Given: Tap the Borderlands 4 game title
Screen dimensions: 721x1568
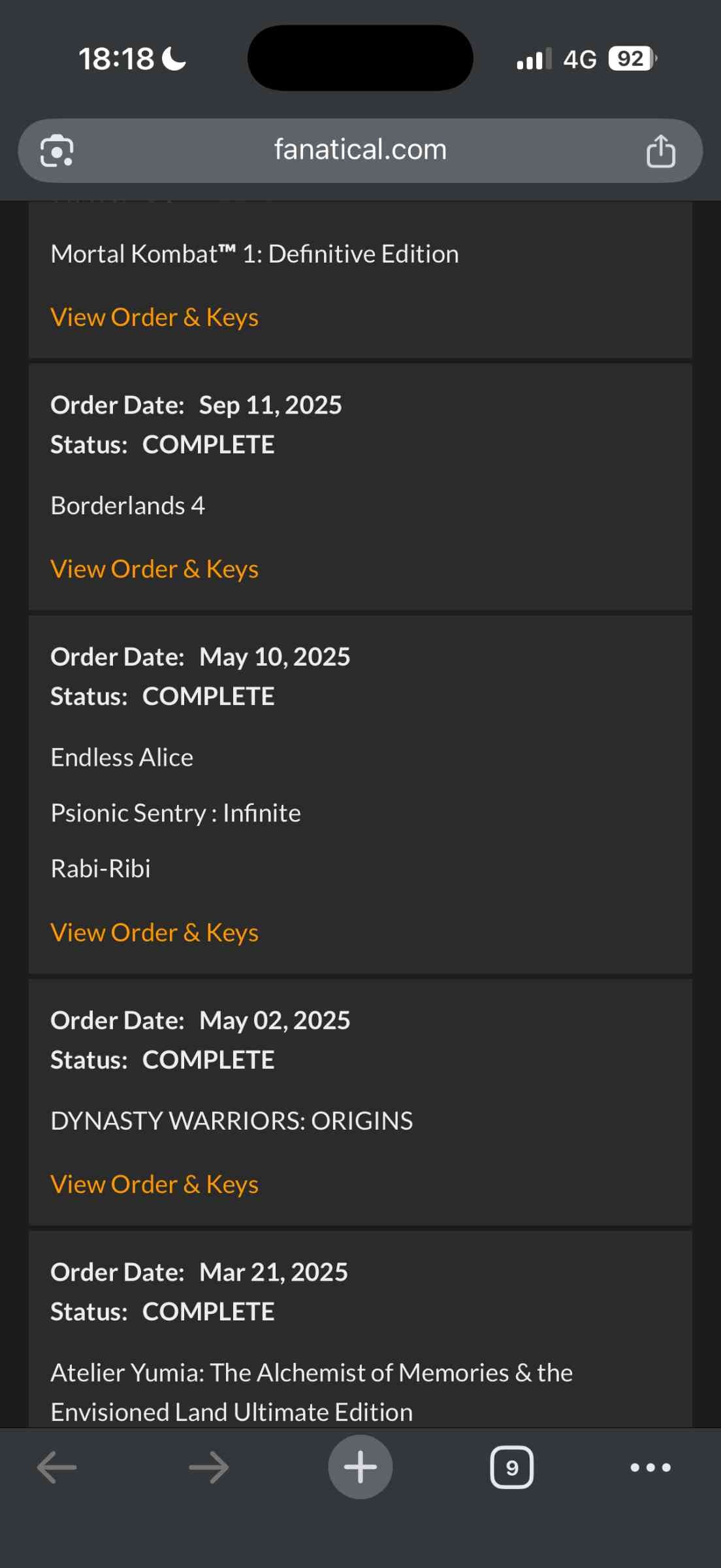Looking at the screenshot, I should 128,506.
